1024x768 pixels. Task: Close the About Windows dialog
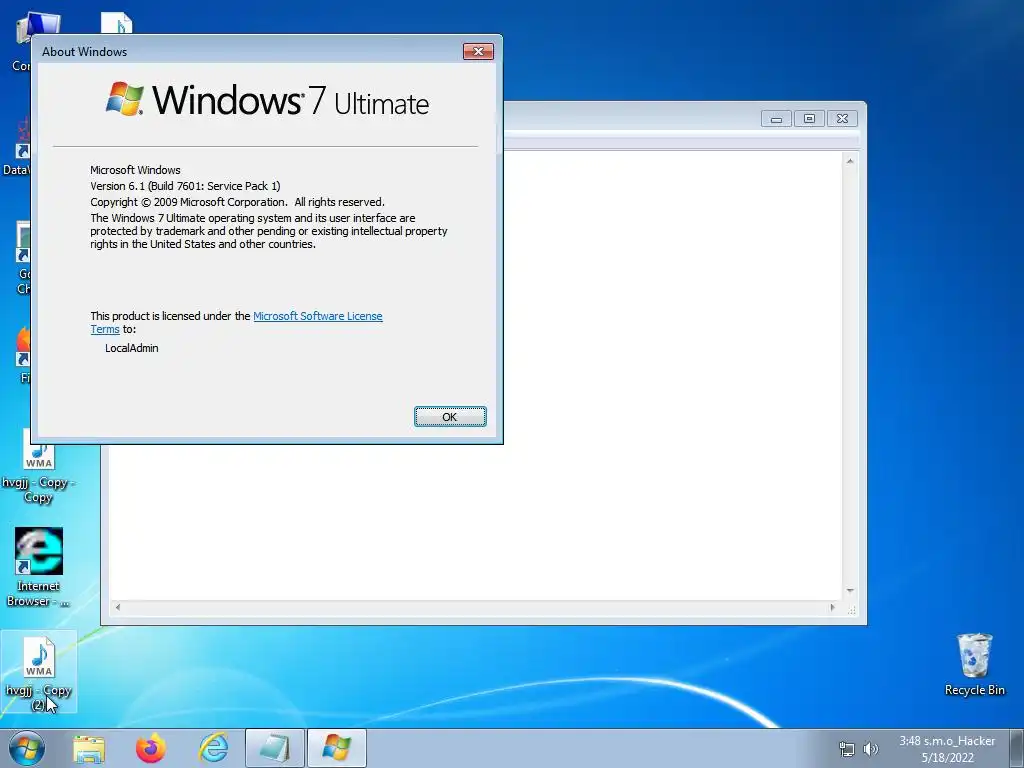(478, 52)
